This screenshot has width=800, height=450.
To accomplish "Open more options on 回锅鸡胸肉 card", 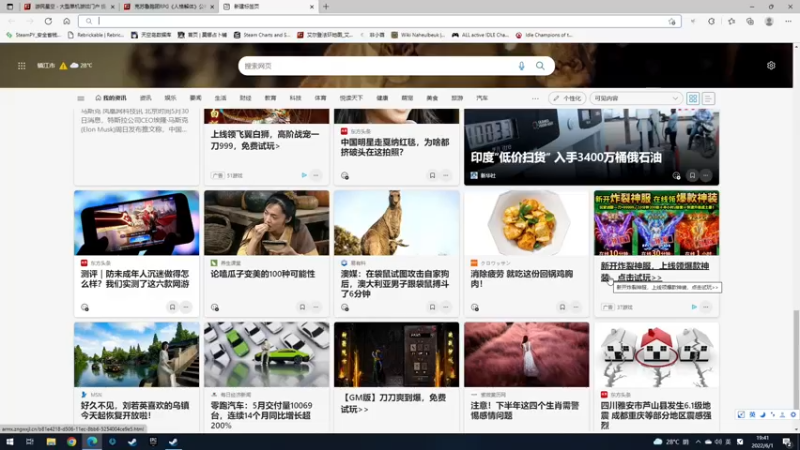I will 576,307.
